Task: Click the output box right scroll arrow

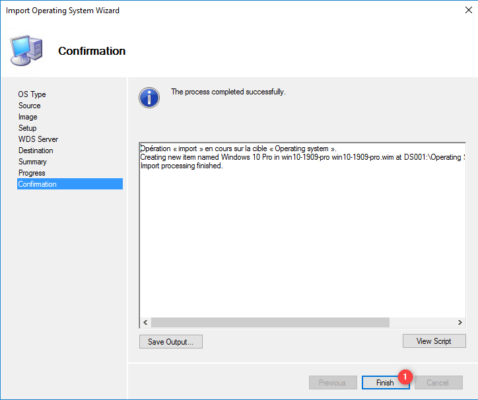Action: coord(460,322)
